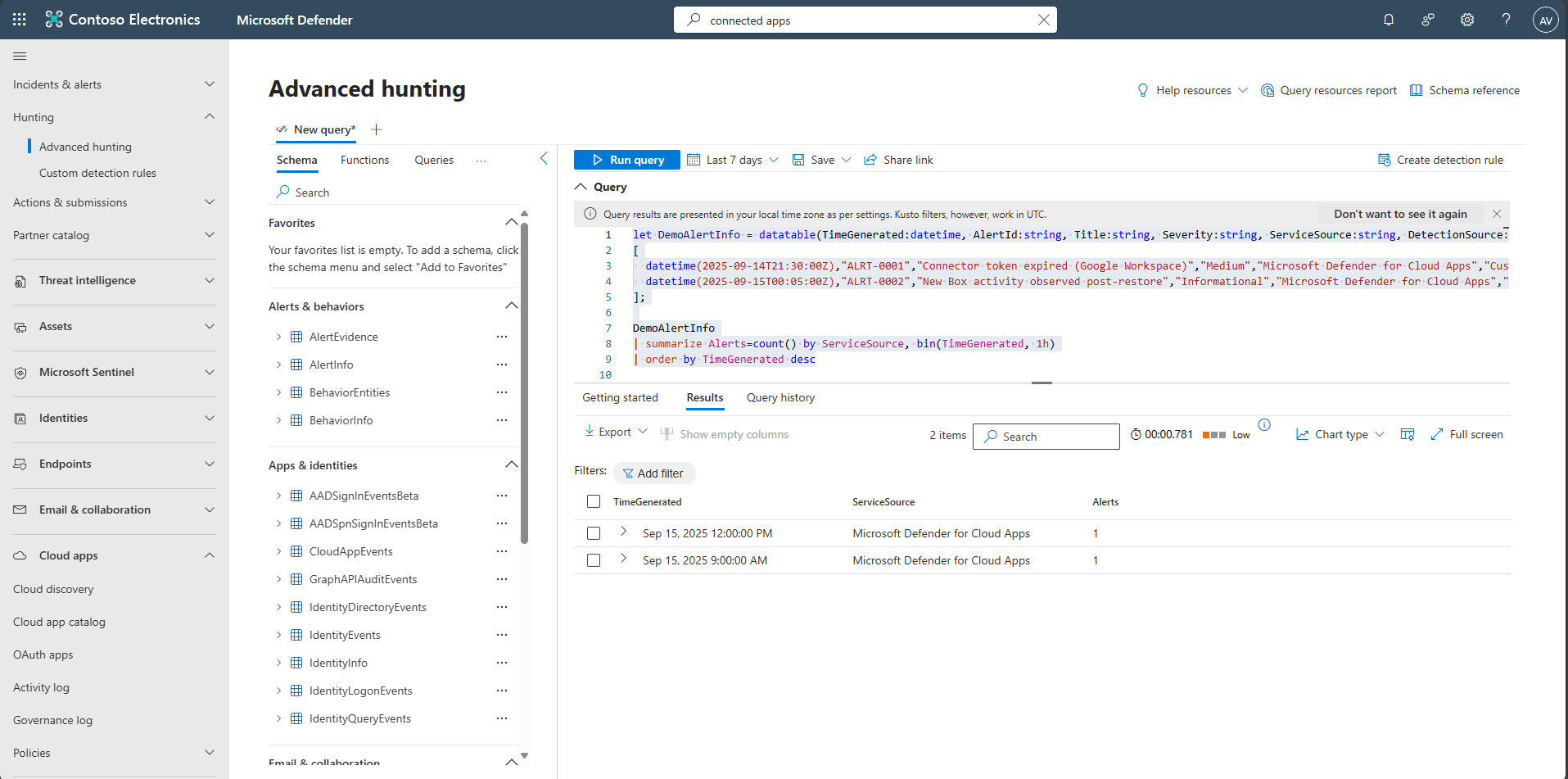Expand the GraphAPIAuditEvents table schema
The height and width of the screenshot is (779, 1568).
(x=278, y=579)
